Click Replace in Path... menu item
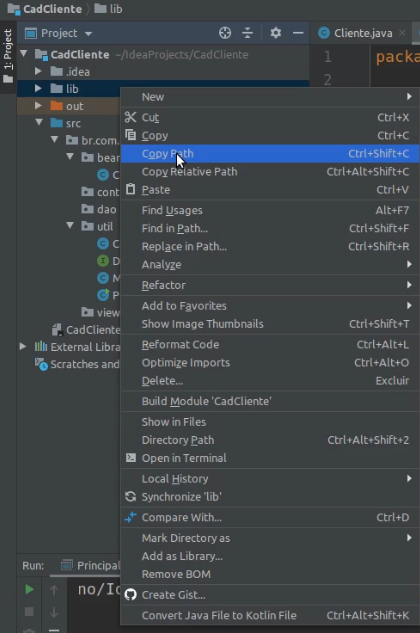Screen dimensions: 420x633 coord(270,247)
